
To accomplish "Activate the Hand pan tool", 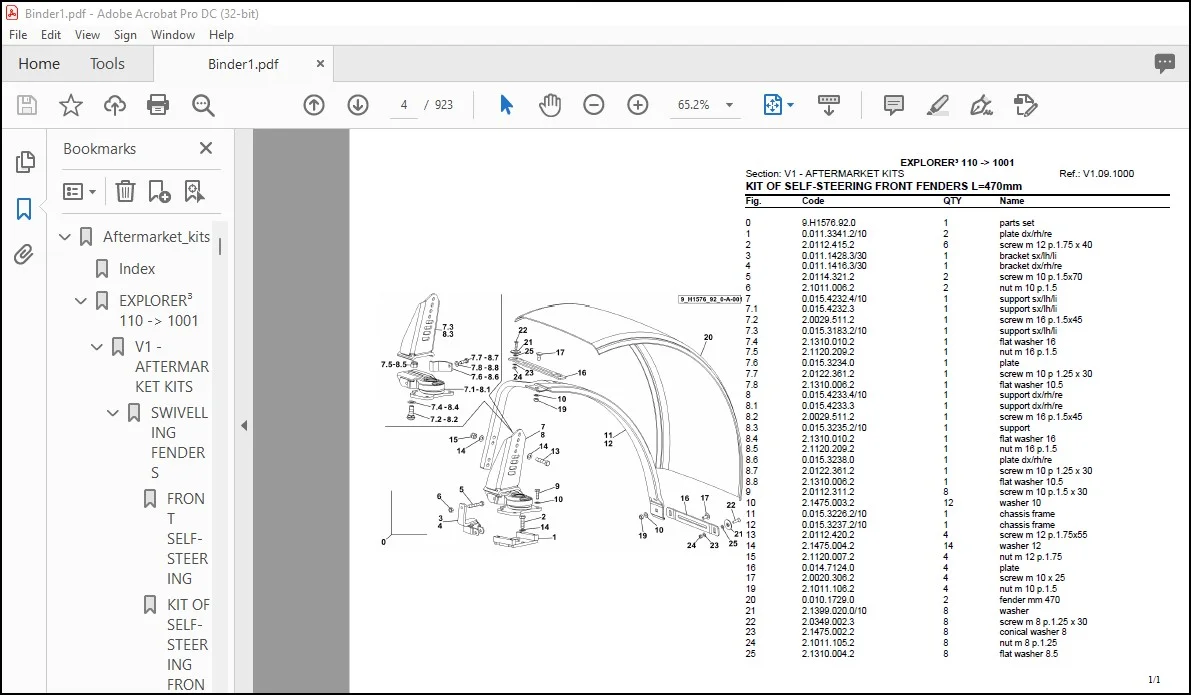I will [x=549, y=105].
